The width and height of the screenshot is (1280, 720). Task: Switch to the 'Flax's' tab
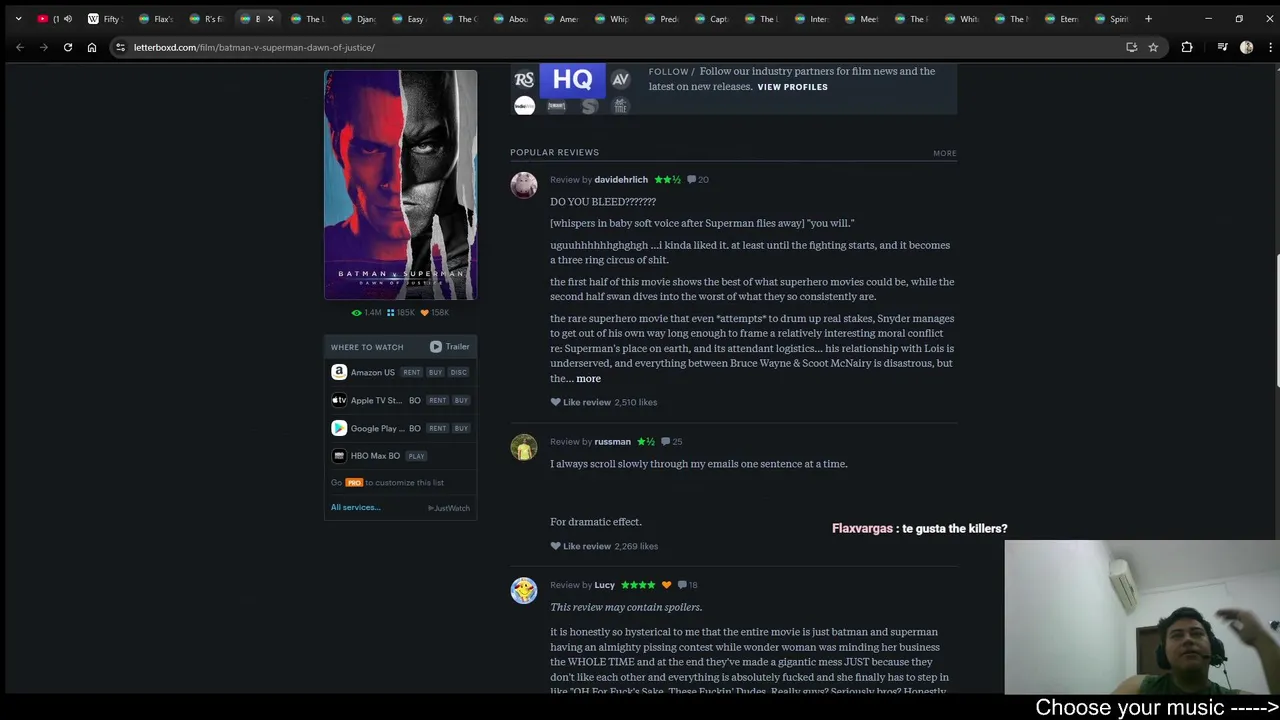coord(157,19)
